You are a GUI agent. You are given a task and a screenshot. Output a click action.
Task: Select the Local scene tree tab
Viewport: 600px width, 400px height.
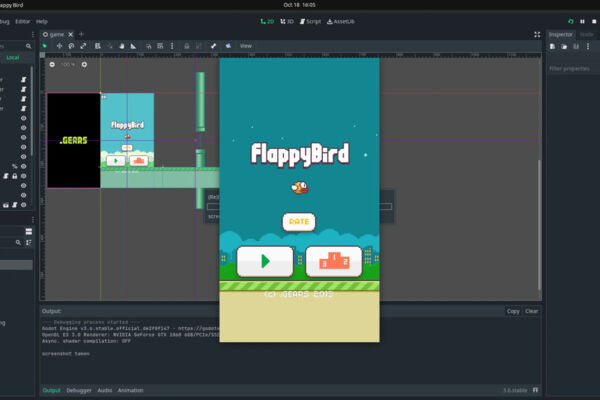(13, 58)
